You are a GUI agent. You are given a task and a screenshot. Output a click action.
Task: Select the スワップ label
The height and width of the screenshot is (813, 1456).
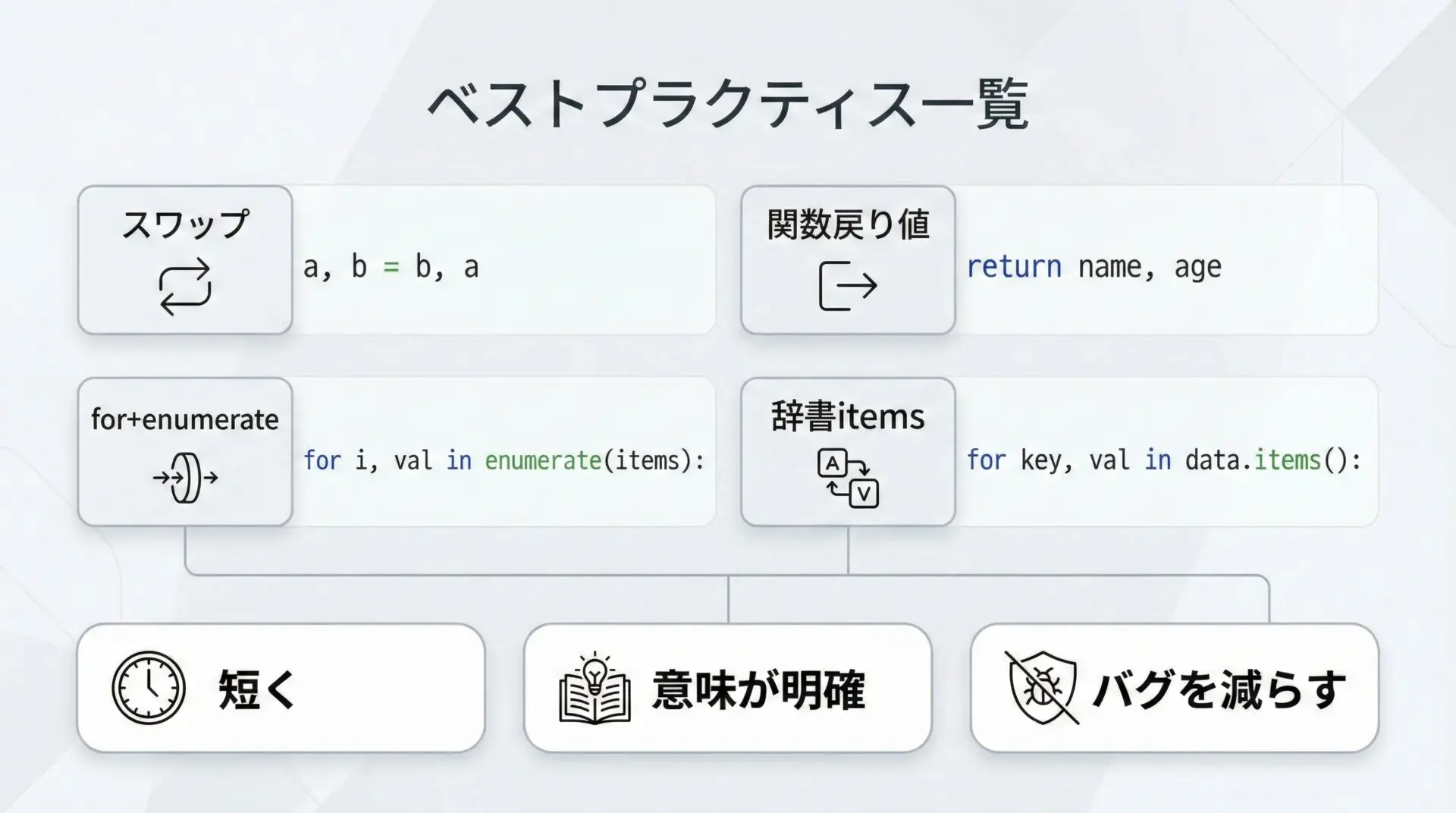tap(185, 224)
